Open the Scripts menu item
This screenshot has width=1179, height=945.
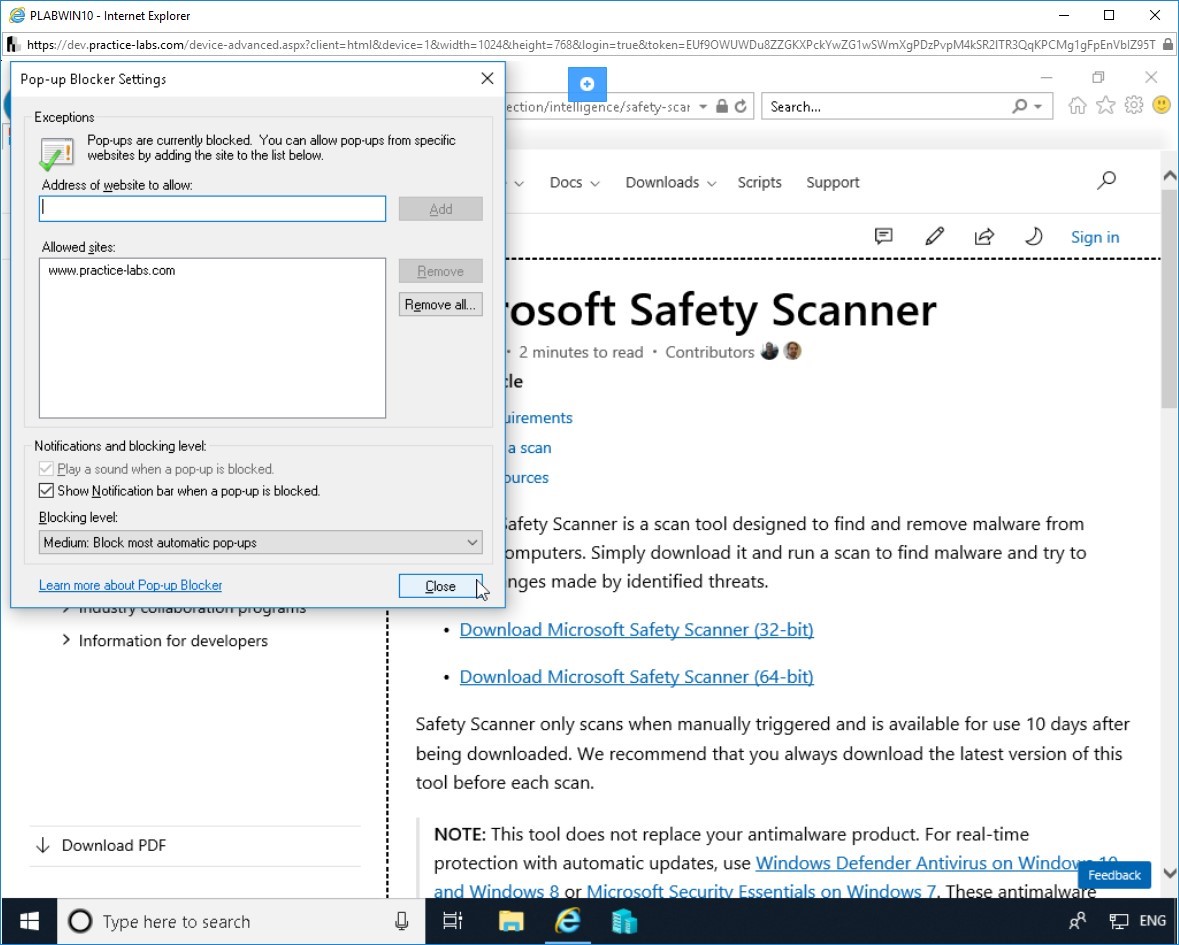tap(759, 182)
